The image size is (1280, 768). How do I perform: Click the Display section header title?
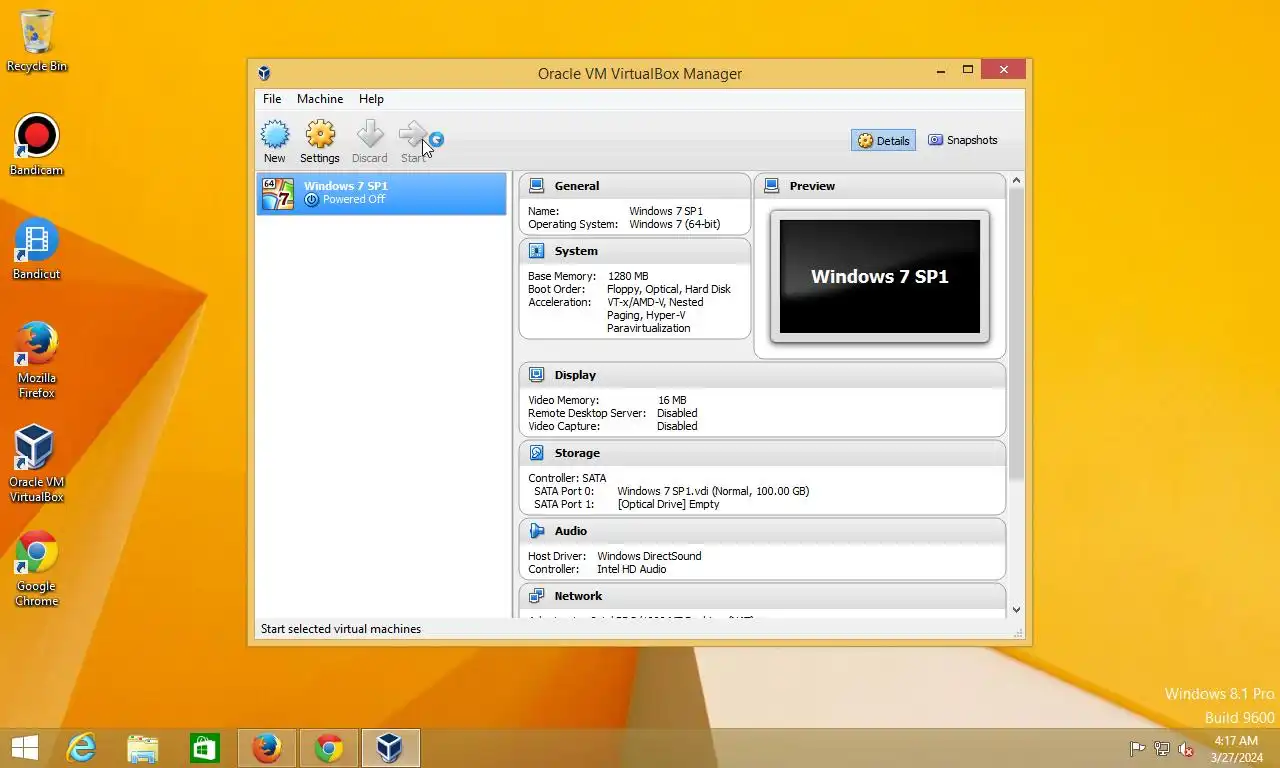click(x=575, y=375)
